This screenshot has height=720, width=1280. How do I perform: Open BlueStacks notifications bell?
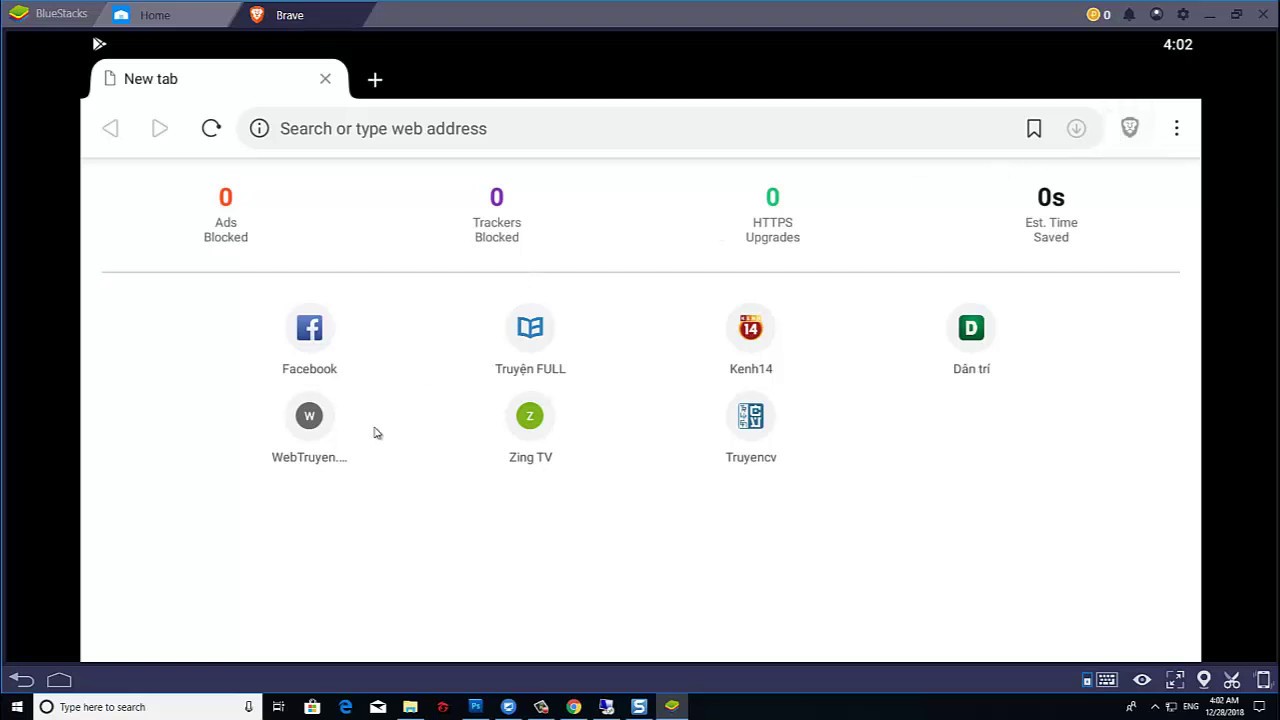(1129, 15)
